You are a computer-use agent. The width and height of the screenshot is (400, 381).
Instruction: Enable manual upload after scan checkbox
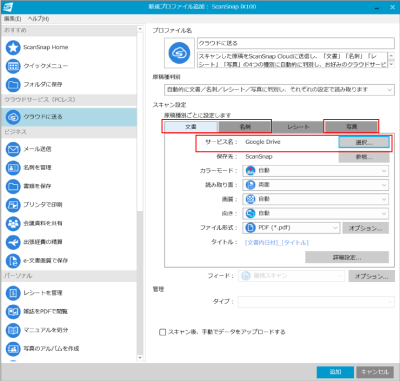click(x=163, y=332)
